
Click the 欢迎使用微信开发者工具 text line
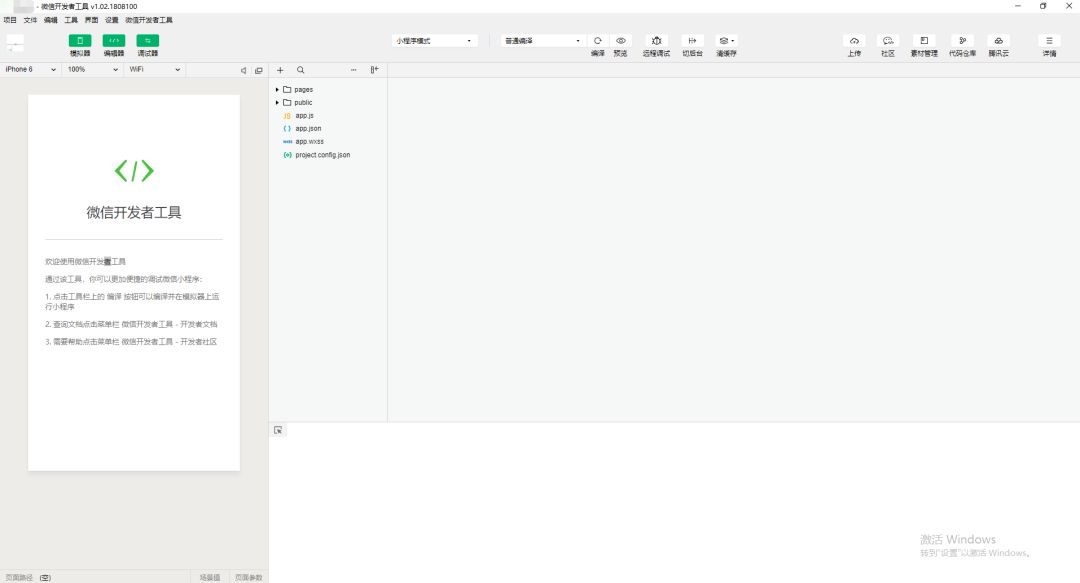tap(85, 262)
